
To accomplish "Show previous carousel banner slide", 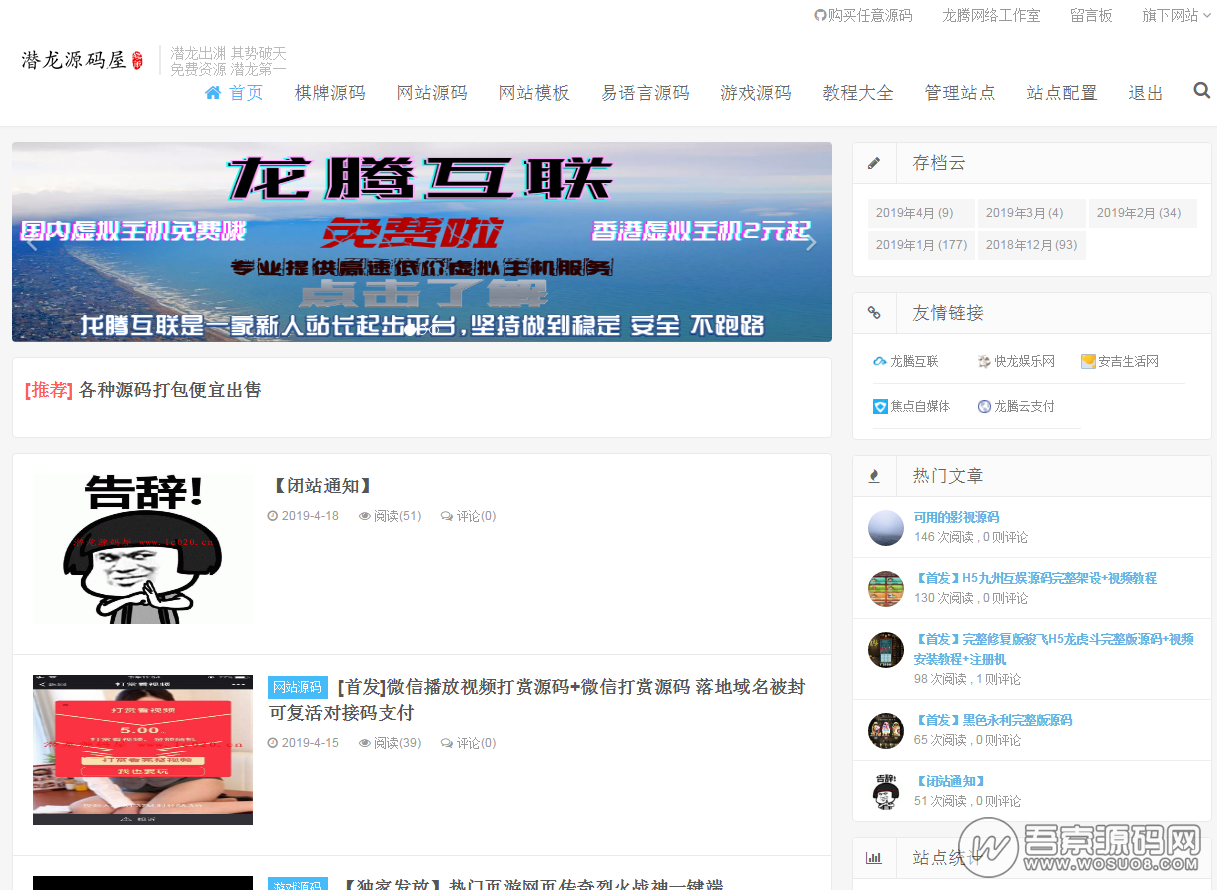I will point(33,242).
